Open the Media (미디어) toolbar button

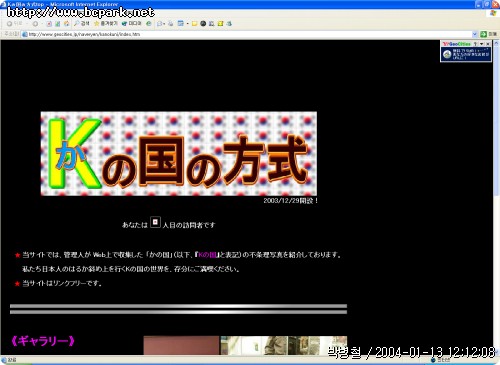pyautogui.click(x=132, y=24)
